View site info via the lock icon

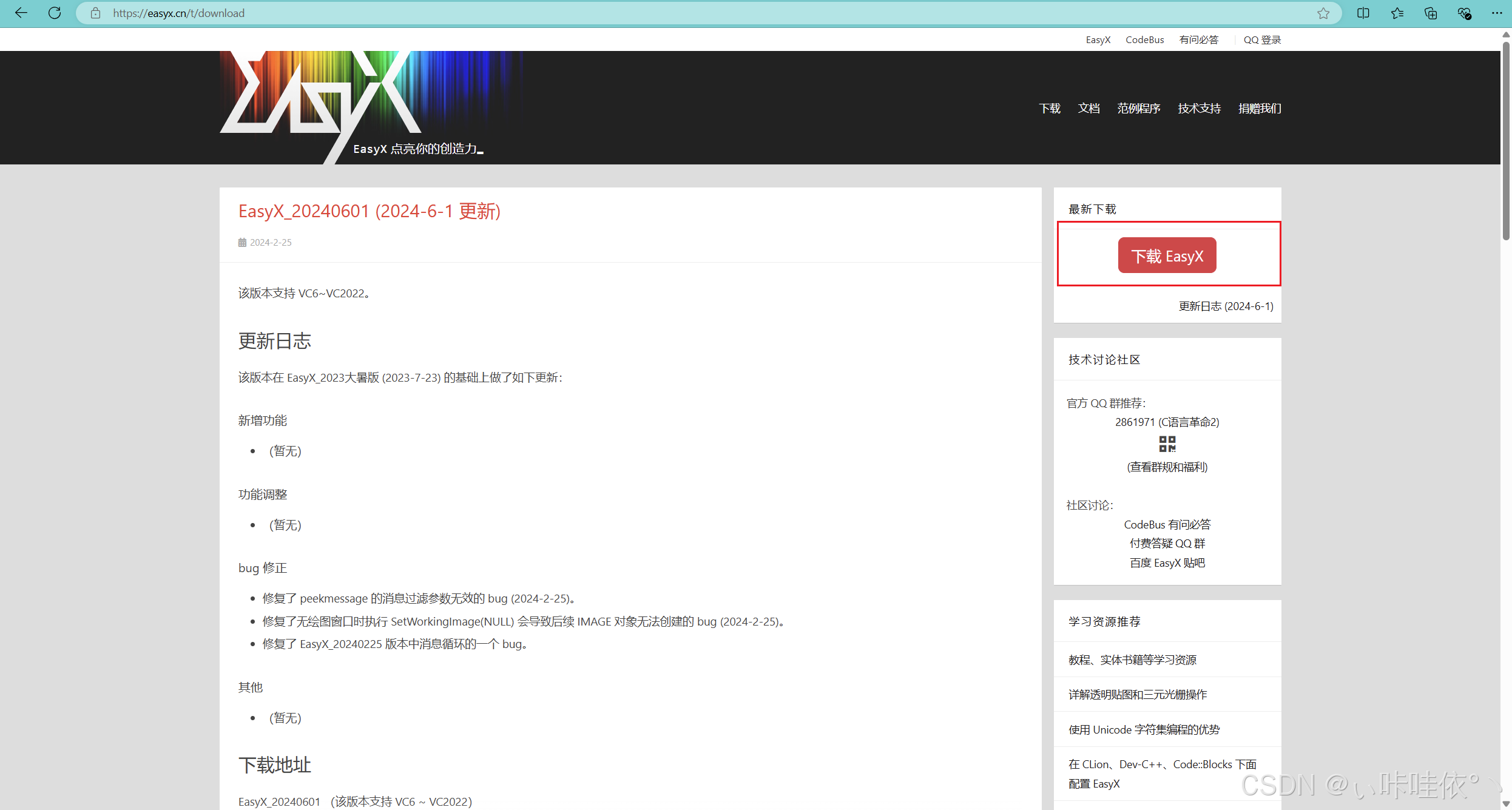tap(95, 13)
